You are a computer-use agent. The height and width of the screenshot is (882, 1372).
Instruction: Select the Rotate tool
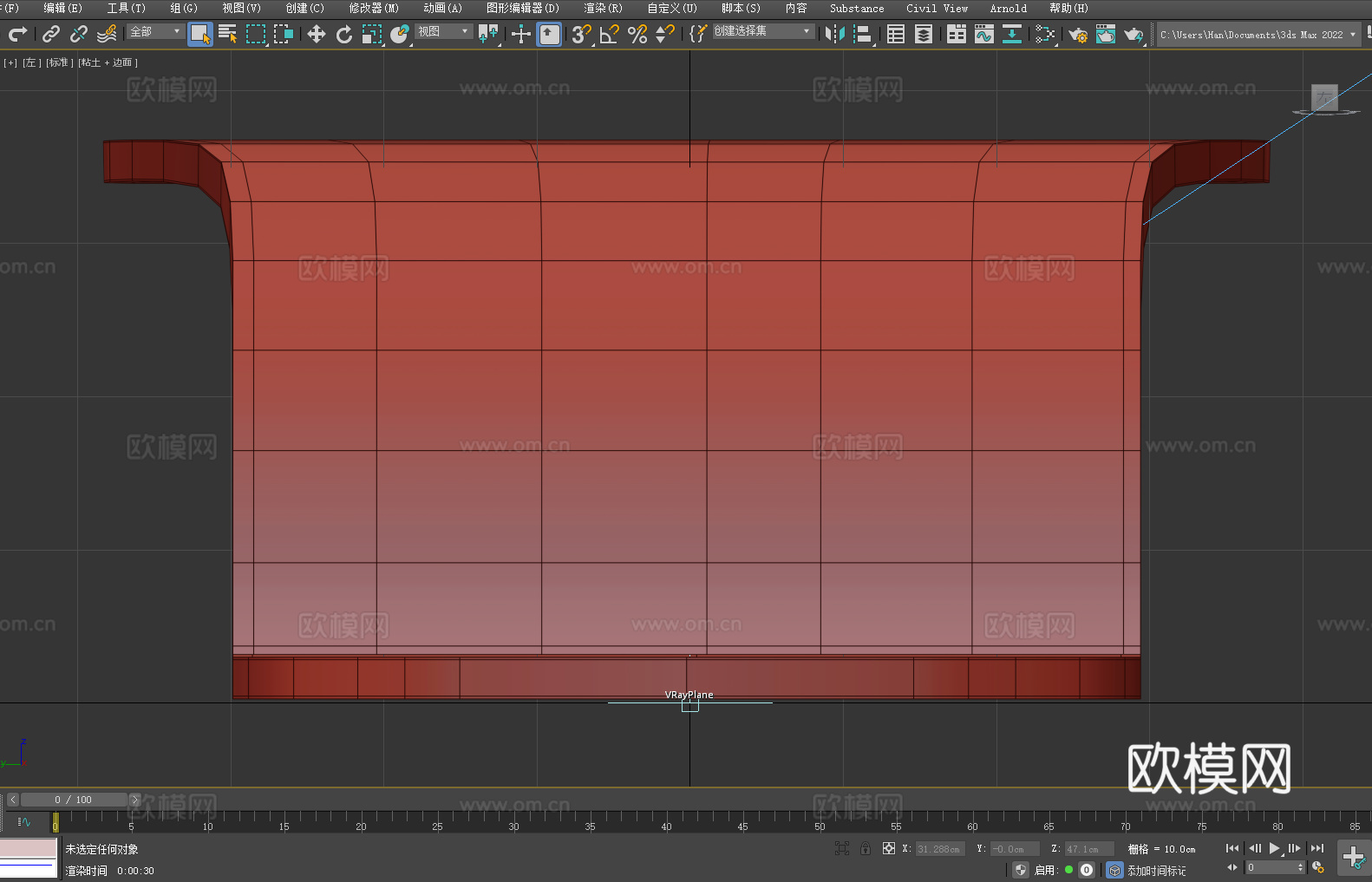[x=344, y=34]
